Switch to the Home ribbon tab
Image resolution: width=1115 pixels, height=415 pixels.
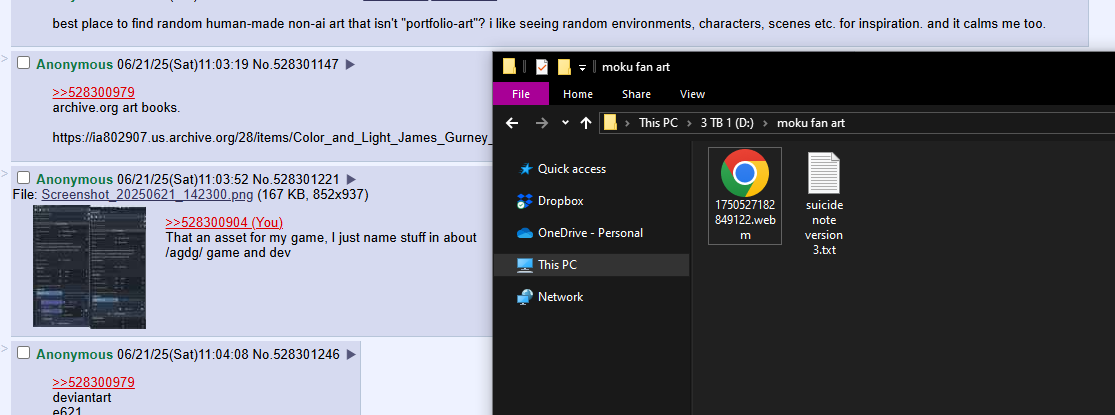(x=577, y=94)
